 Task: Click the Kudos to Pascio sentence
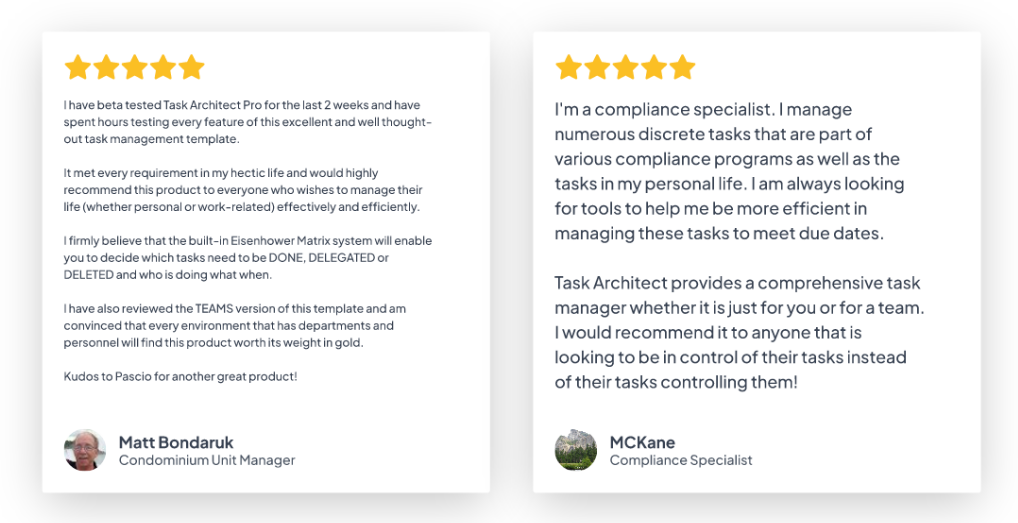pos(180,376)
